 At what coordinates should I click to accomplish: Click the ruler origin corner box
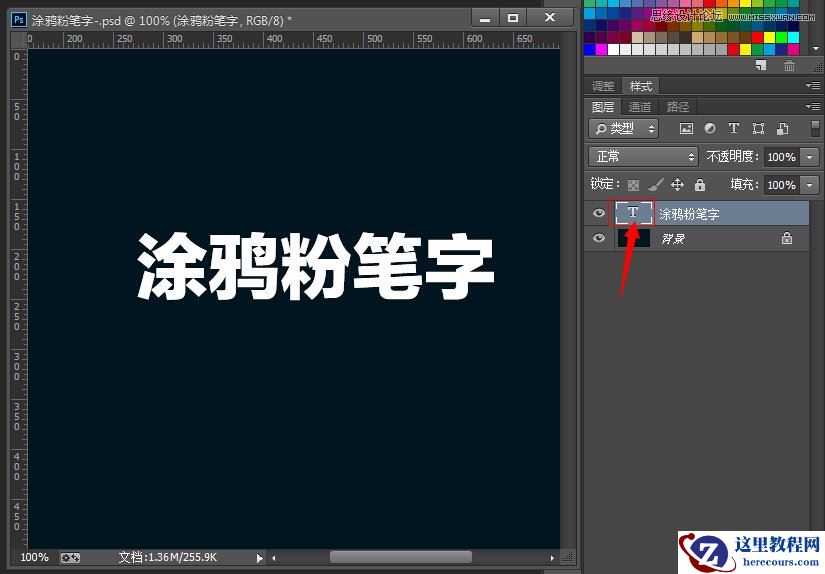click(19, 40)
